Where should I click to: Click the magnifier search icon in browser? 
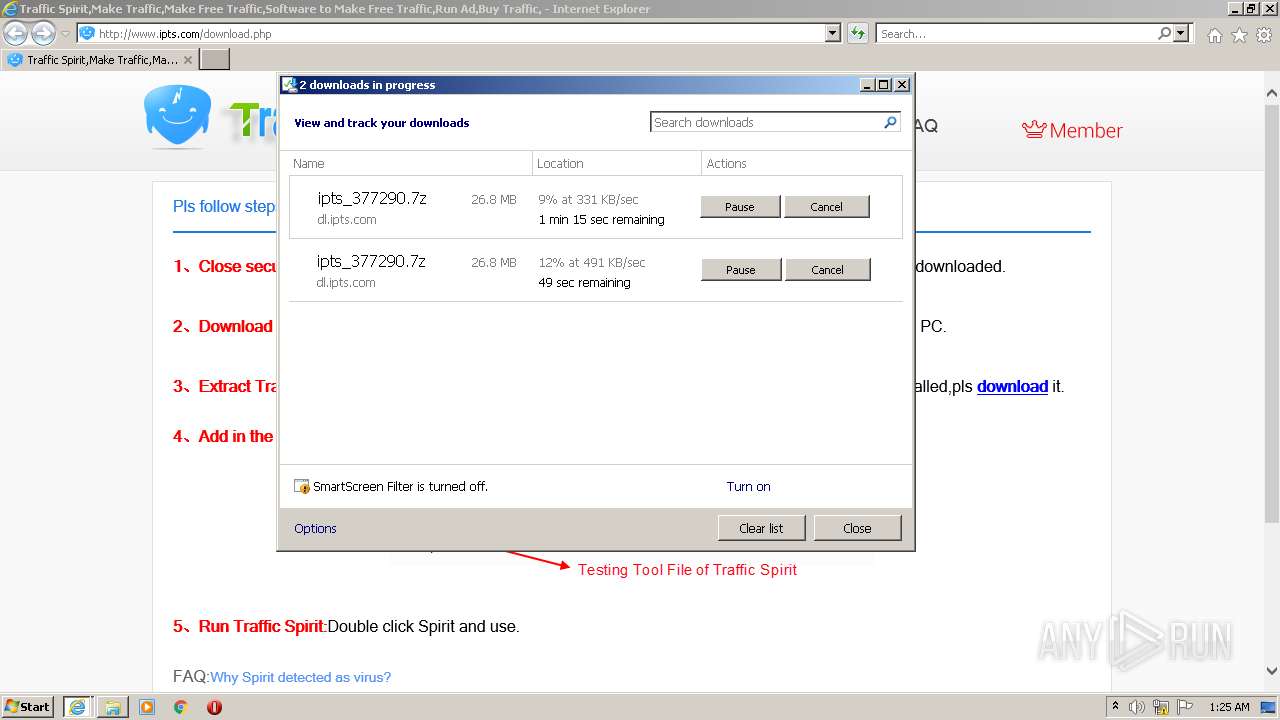coord(1164,33)
